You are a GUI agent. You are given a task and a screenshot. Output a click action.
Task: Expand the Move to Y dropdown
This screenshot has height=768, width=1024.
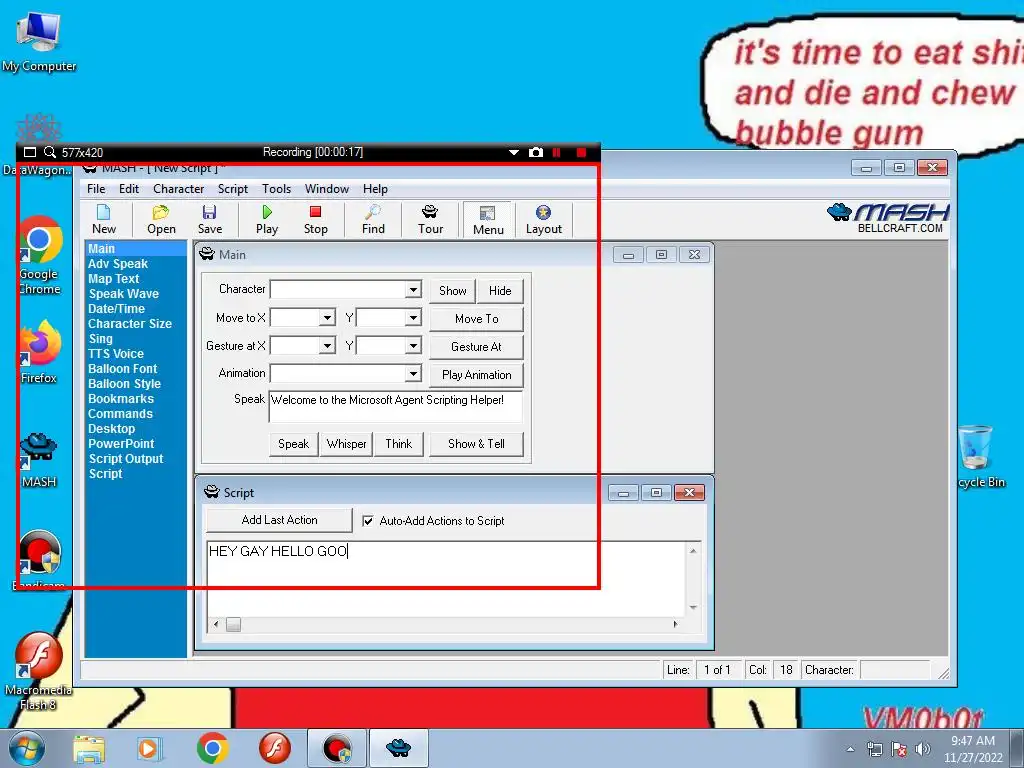413,318
